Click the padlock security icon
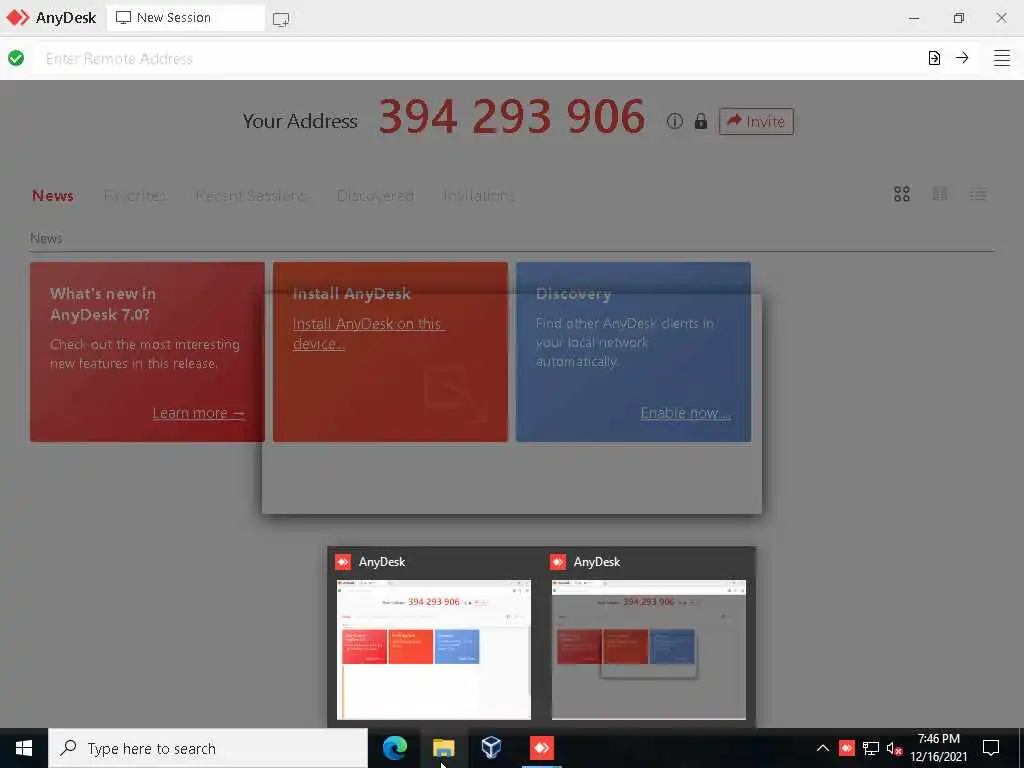This screenshot has height=768, width=1024. point(701,121)
